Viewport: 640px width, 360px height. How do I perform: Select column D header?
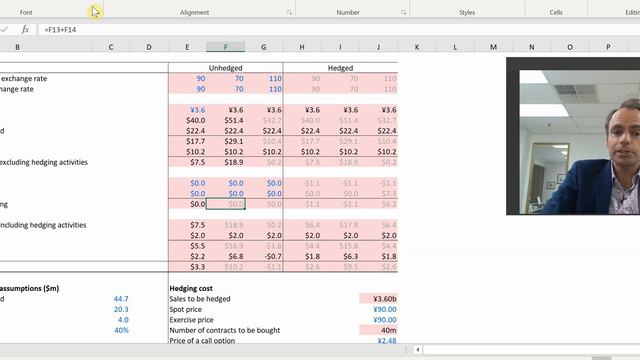click(149, 47)
